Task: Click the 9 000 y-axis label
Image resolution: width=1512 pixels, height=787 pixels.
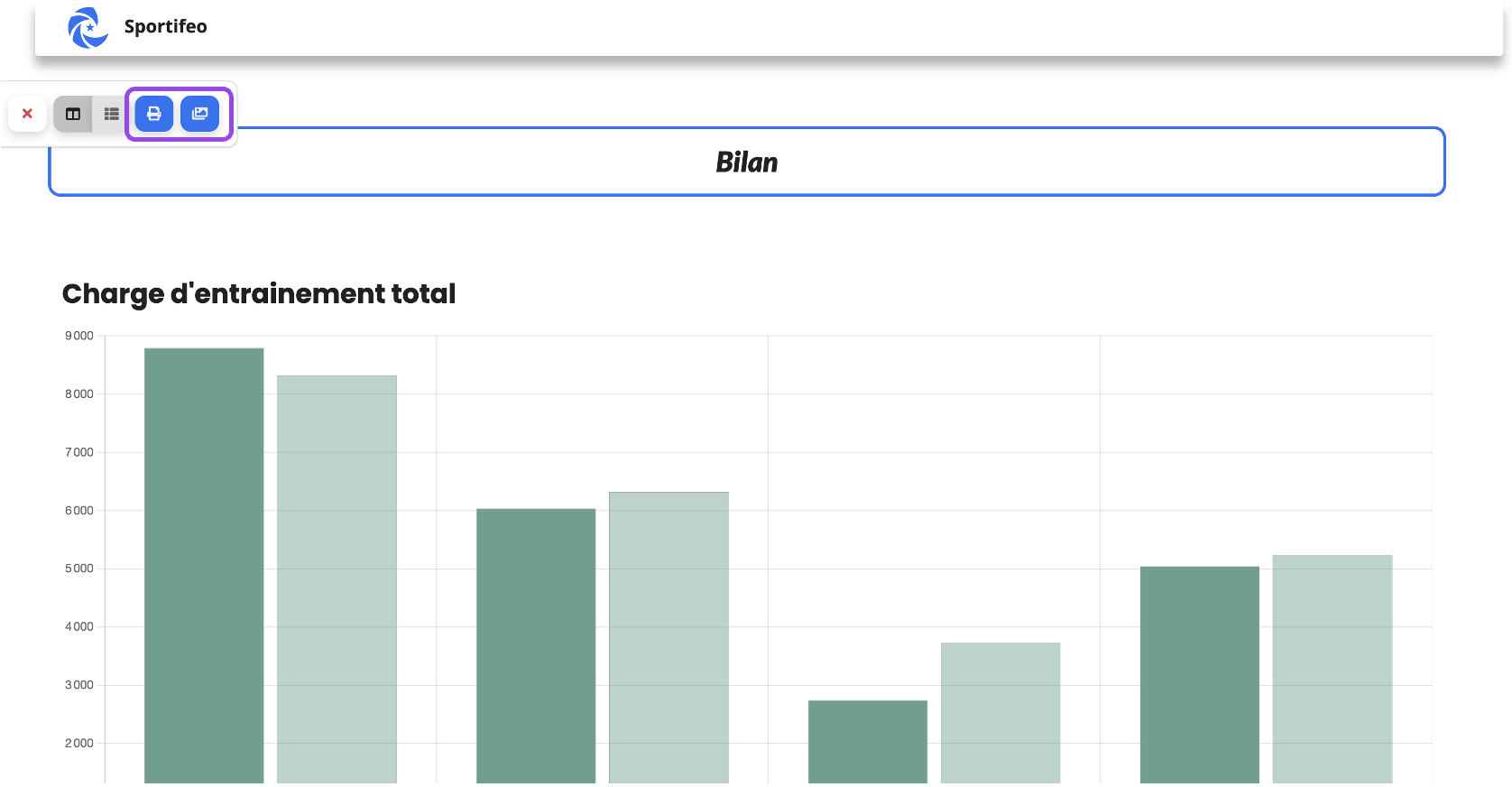Action: 79,336
